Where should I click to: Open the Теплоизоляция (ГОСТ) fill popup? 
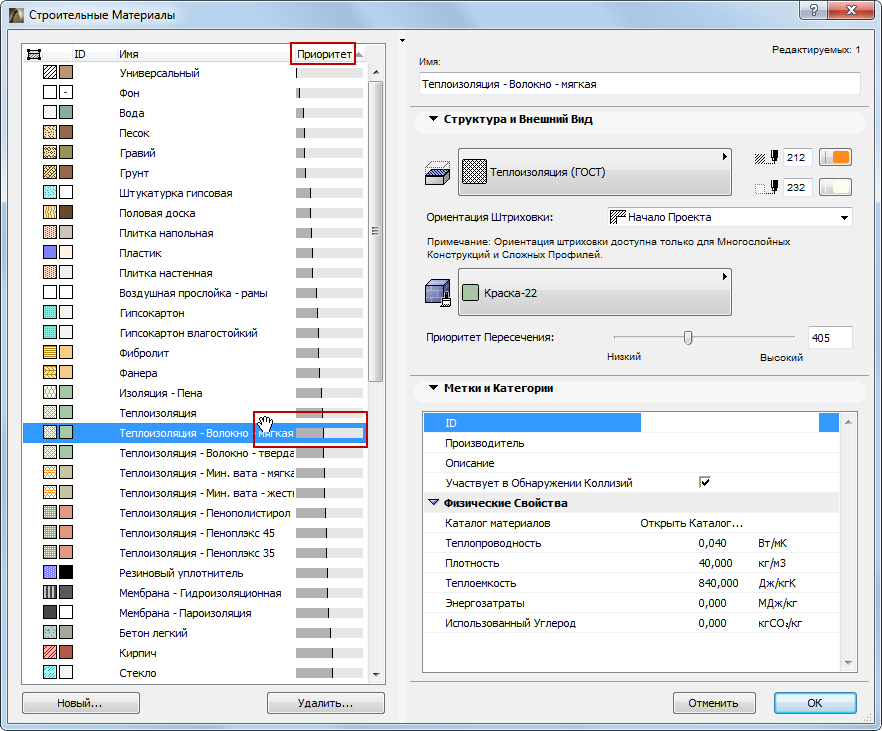click(x=595, y=172)
